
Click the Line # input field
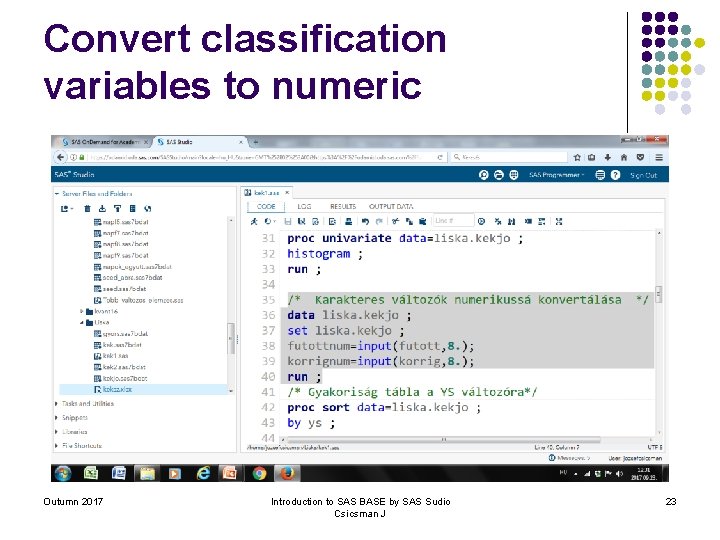(x=453, y=221)
